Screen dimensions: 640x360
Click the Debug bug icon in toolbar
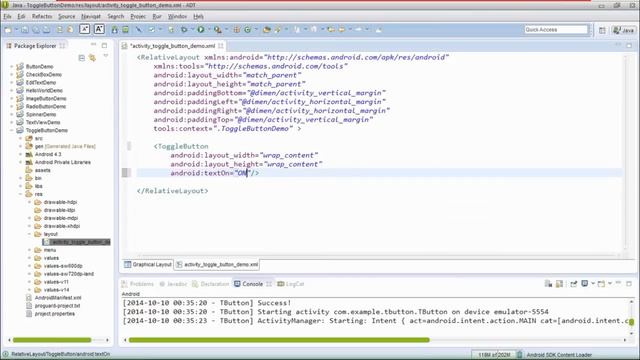coord(184,29)
